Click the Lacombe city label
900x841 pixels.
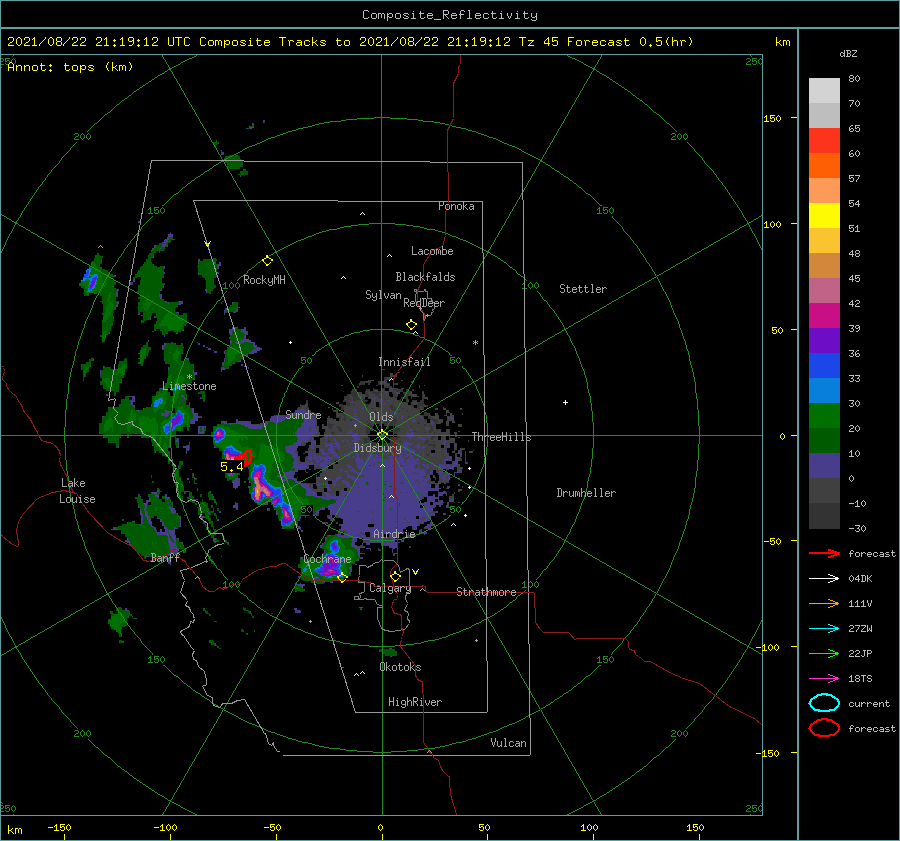pos(432,251)
